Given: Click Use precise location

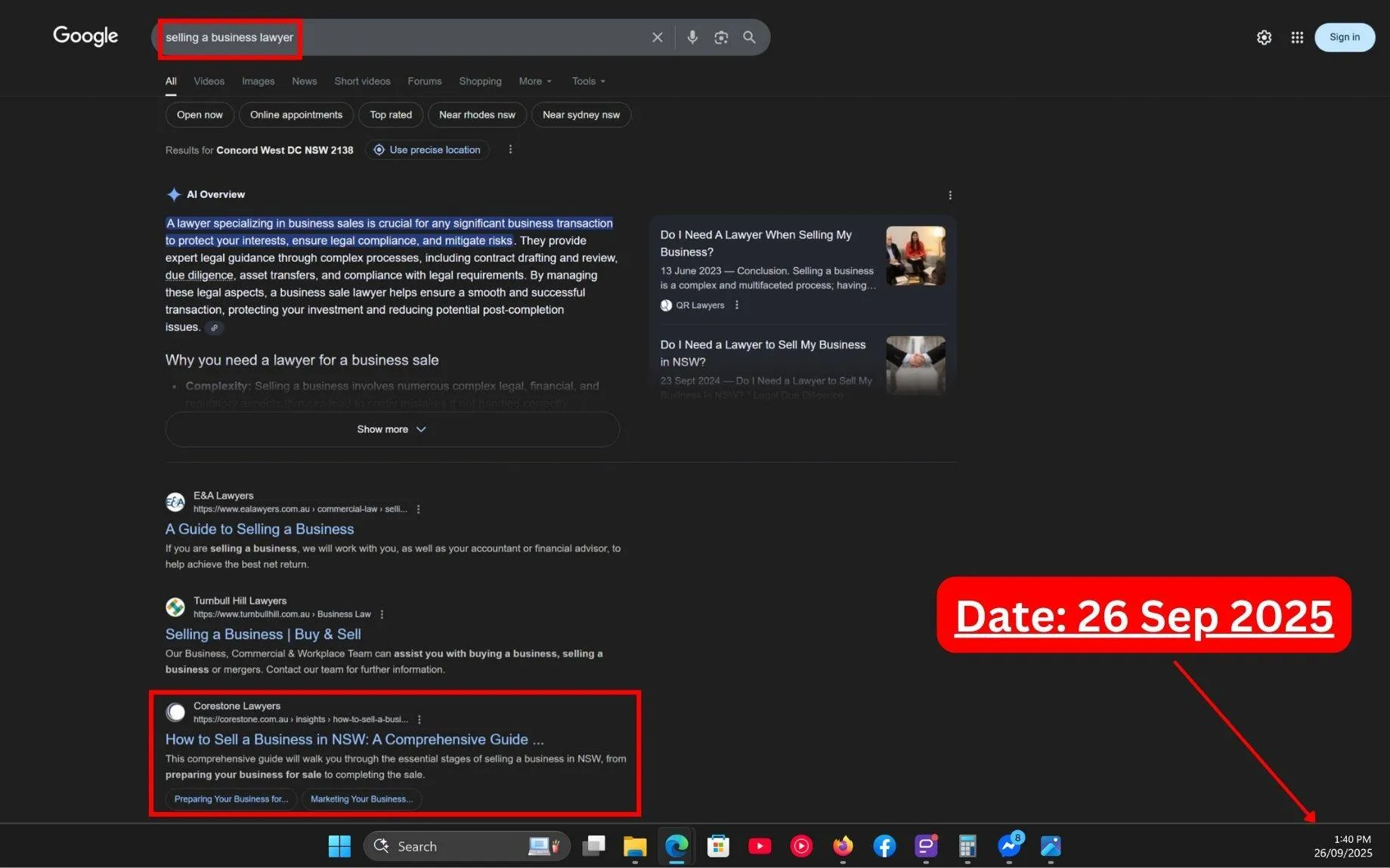Looking at the screenshot, I should coord(427,150).
